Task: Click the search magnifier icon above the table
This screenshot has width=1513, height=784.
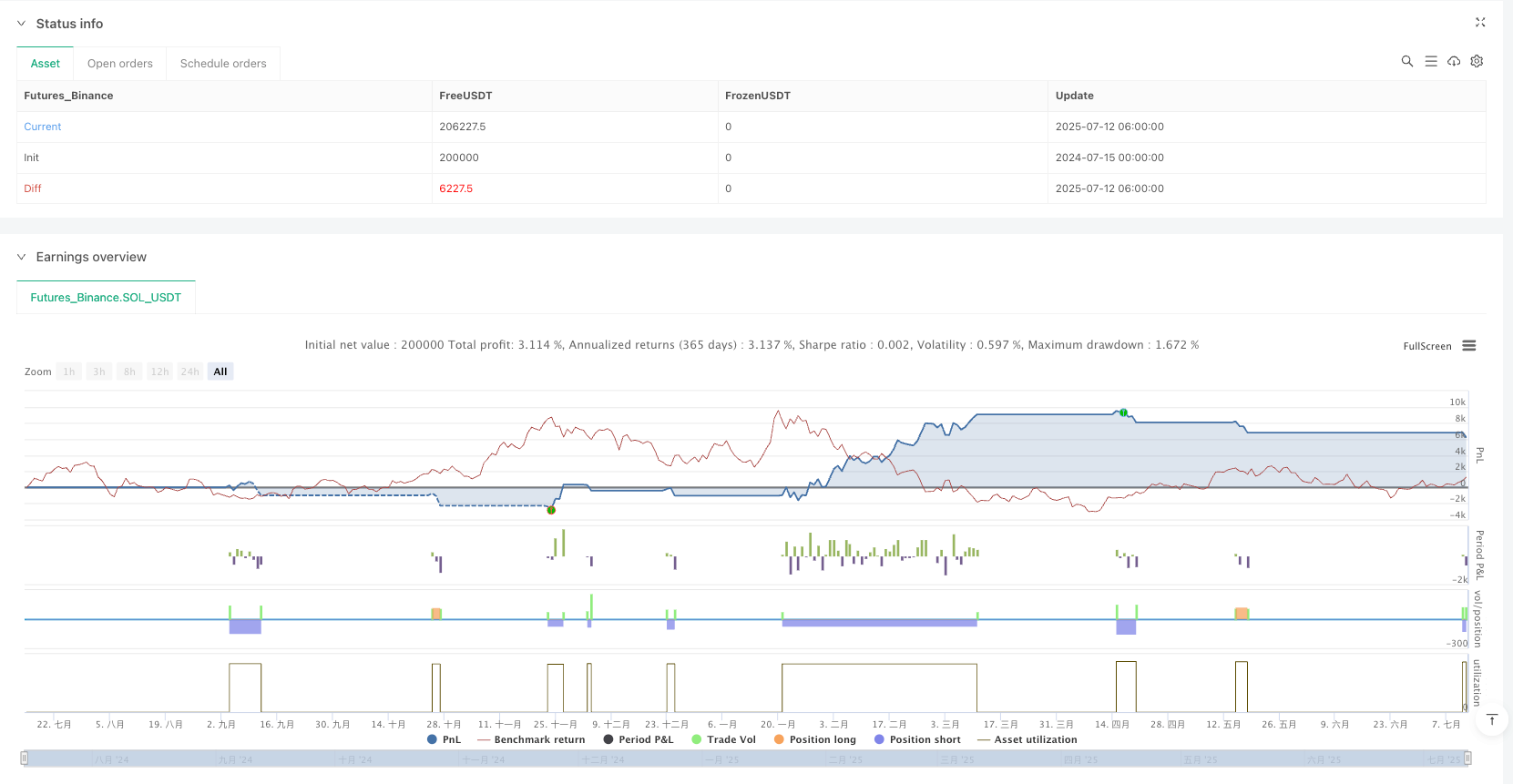Action: coord(1406,61)
